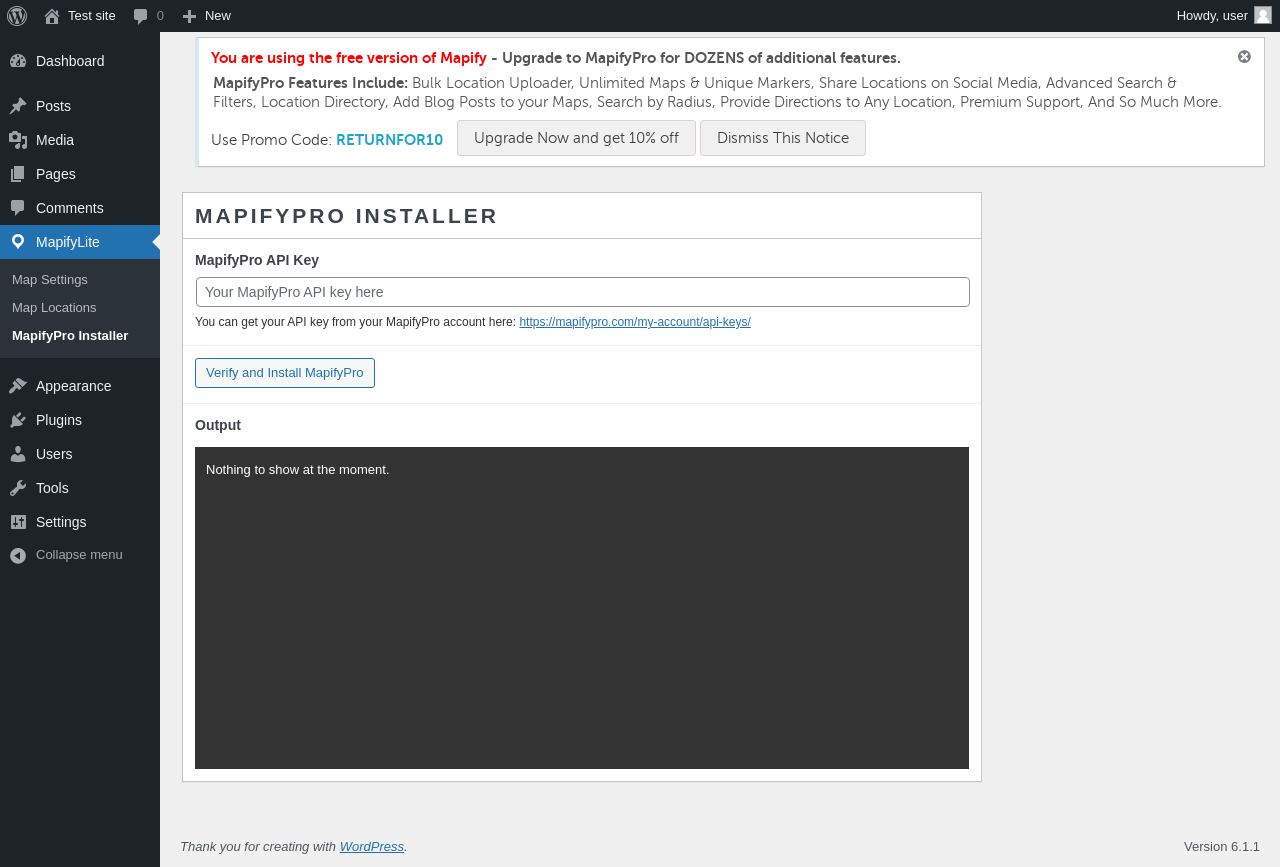Click the MAPIFYPRO INSTALLER heading

point(346,216)
